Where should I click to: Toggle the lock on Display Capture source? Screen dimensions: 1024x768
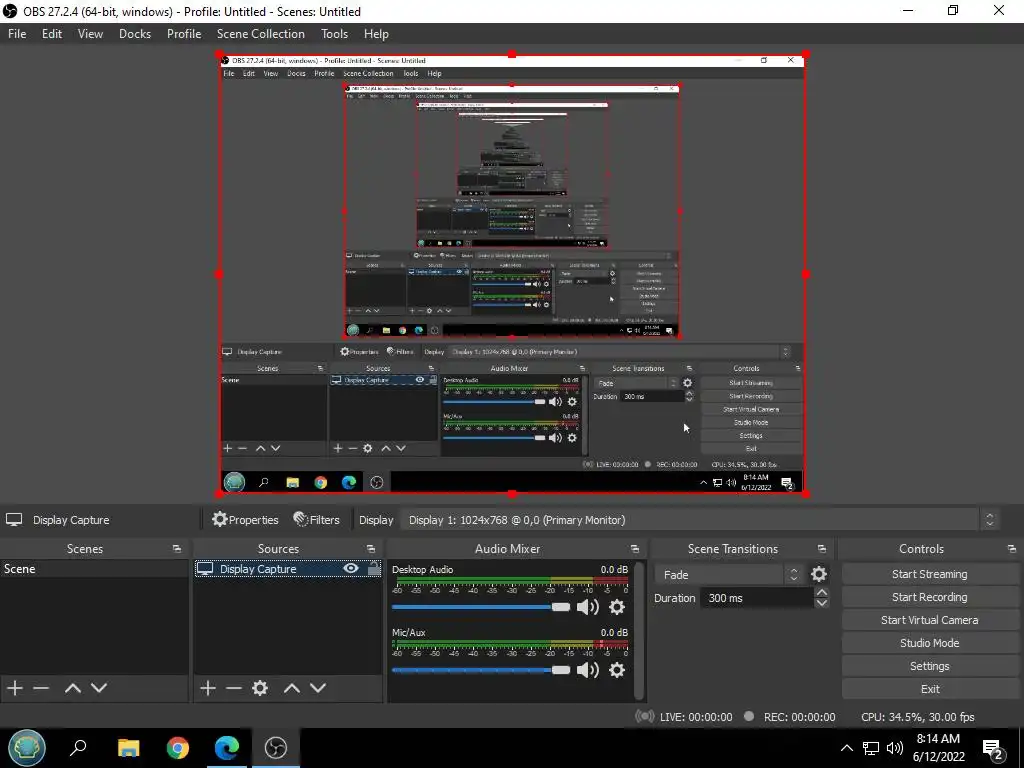click(374, 568)
